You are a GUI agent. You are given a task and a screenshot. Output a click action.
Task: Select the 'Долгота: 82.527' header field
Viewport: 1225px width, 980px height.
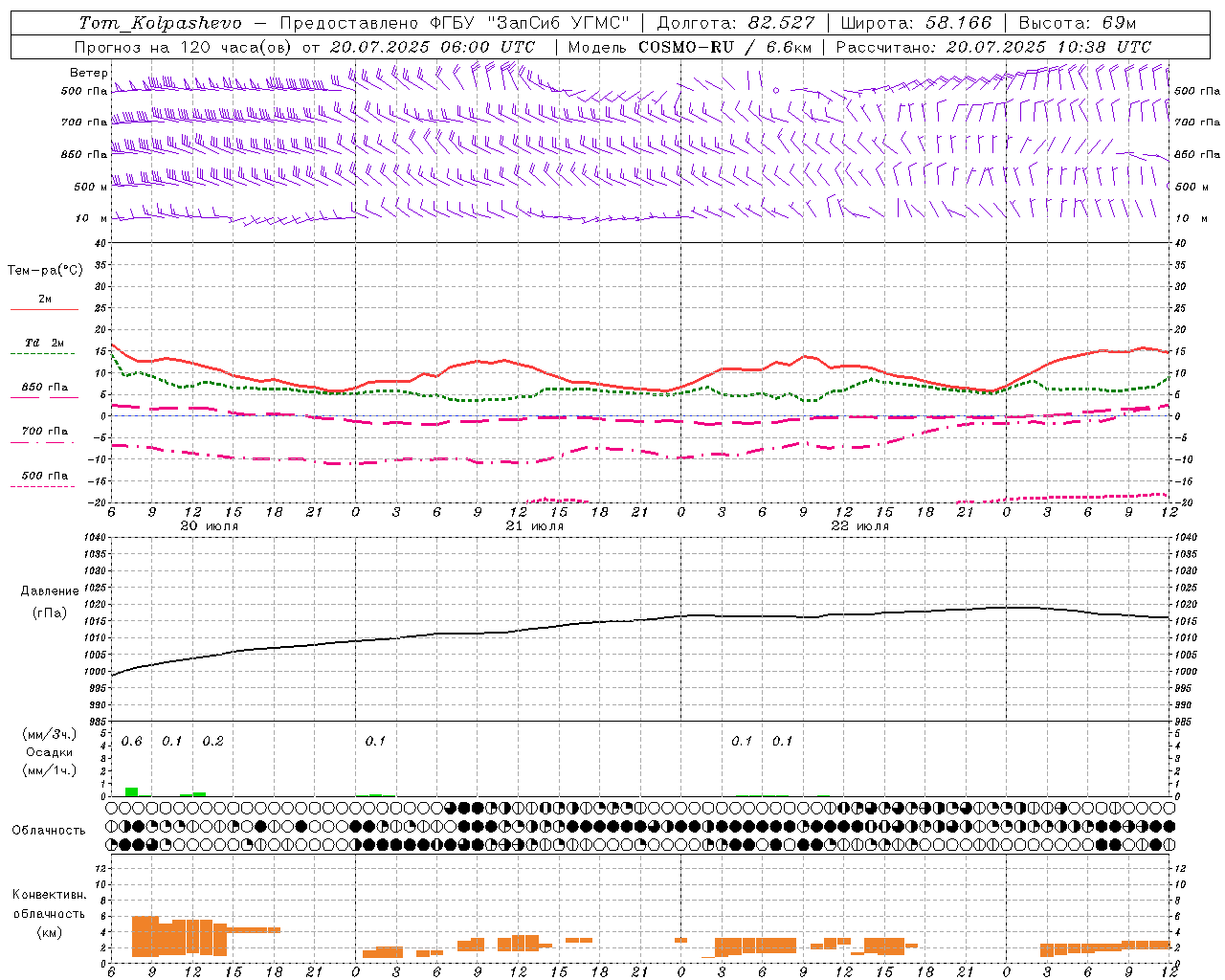coord(736,23)
